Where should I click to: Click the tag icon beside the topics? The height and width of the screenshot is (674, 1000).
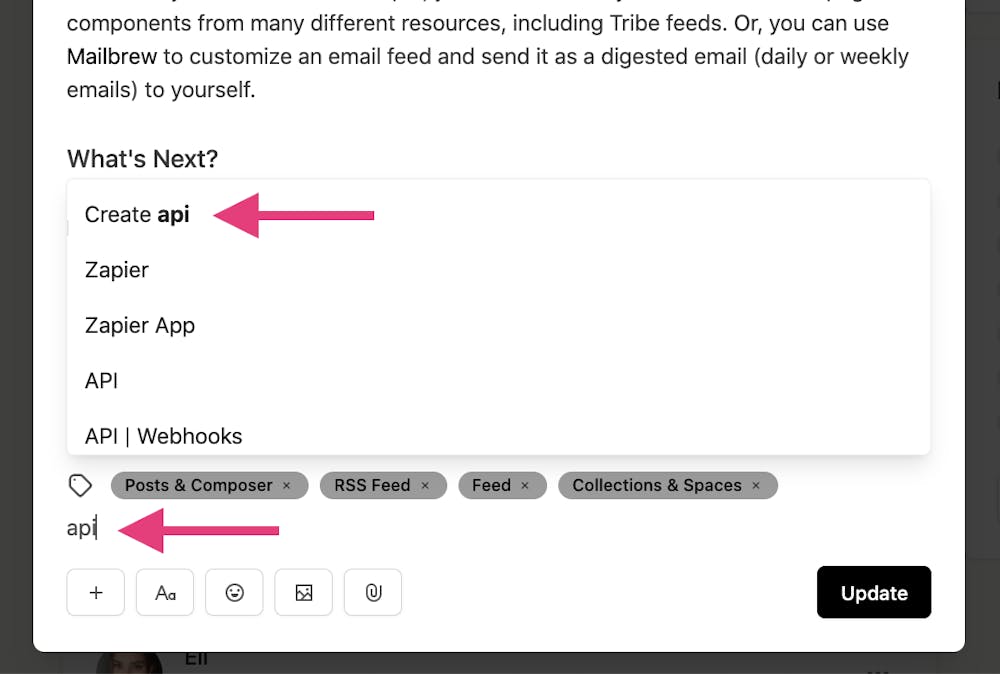[x=80, y=486]
